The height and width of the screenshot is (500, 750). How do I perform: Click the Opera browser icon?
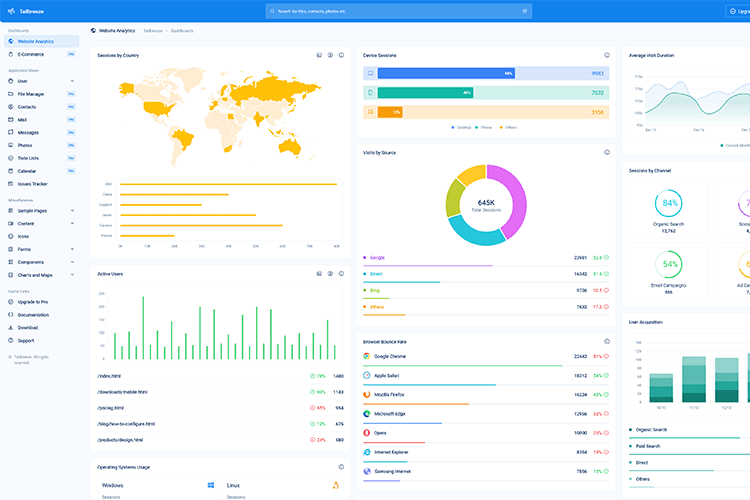[x=367, y=432]
